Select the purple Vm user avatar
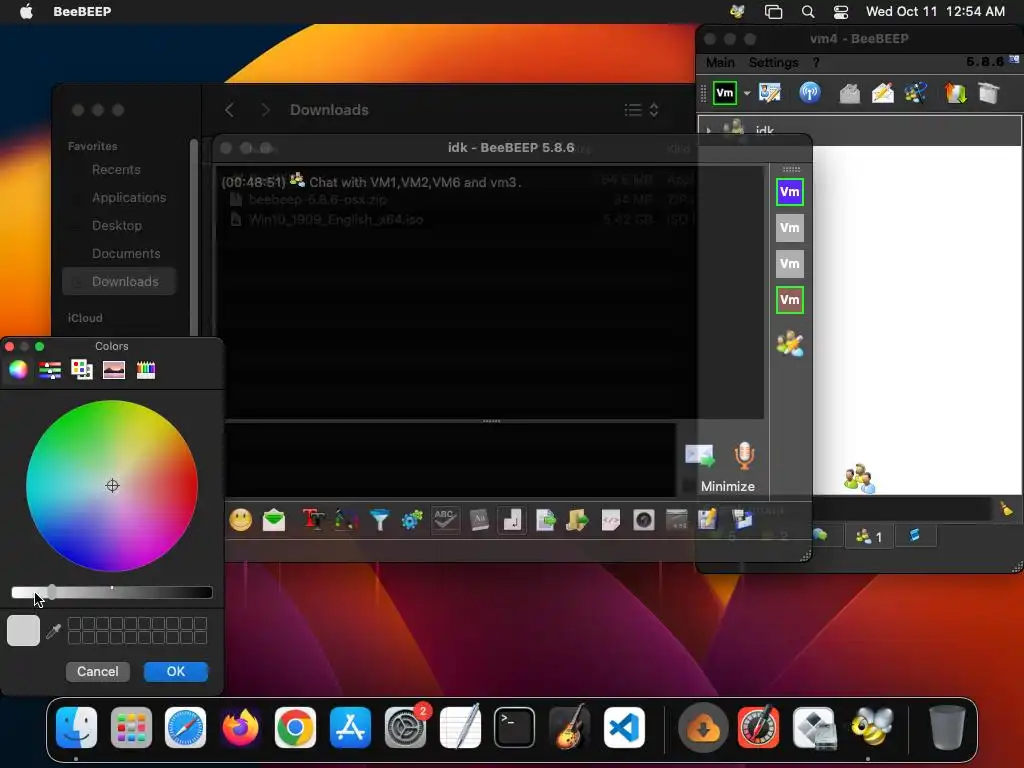The height and width of the screenshot is (768, 1024). coord(790,192)
